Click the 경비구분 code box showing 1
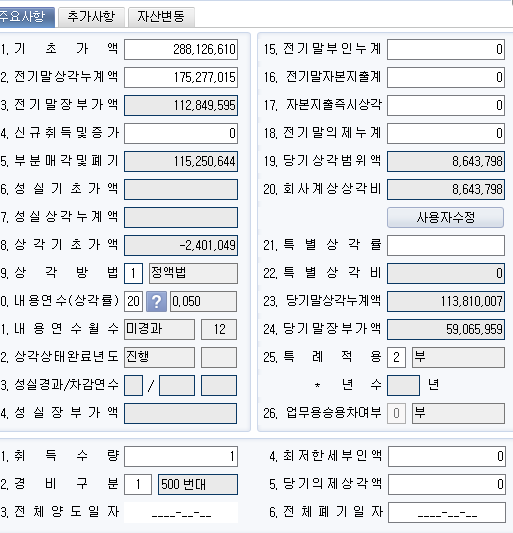Screen dimensions: 513x533 (x=138, y=484)
